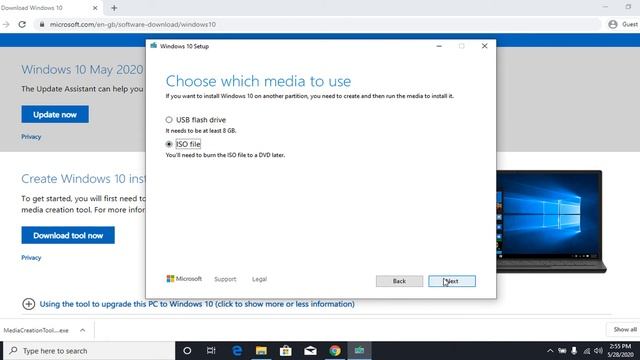Open the Legal link in setup dialog
This screenshot has height=360, width=640.
259,279
